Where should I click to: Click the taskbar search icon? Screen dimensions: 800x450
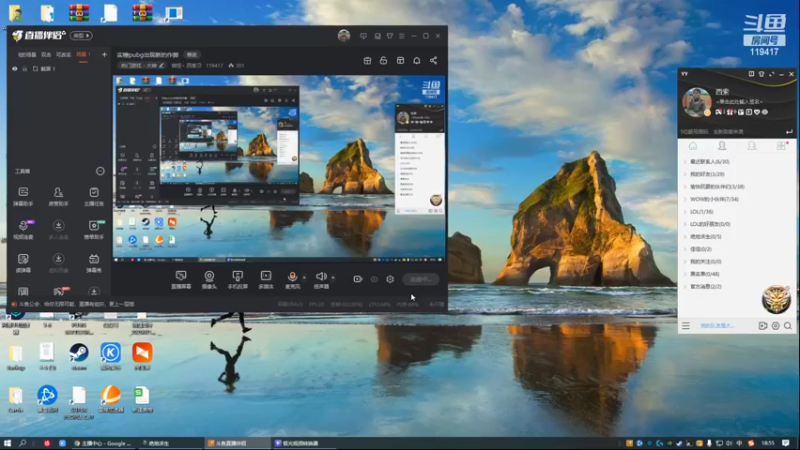(x=22, y=443)
